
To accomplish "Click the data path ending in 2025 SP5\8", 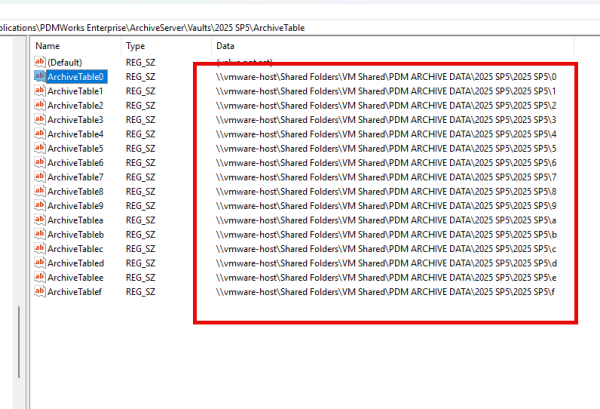I will click(386, 192).
